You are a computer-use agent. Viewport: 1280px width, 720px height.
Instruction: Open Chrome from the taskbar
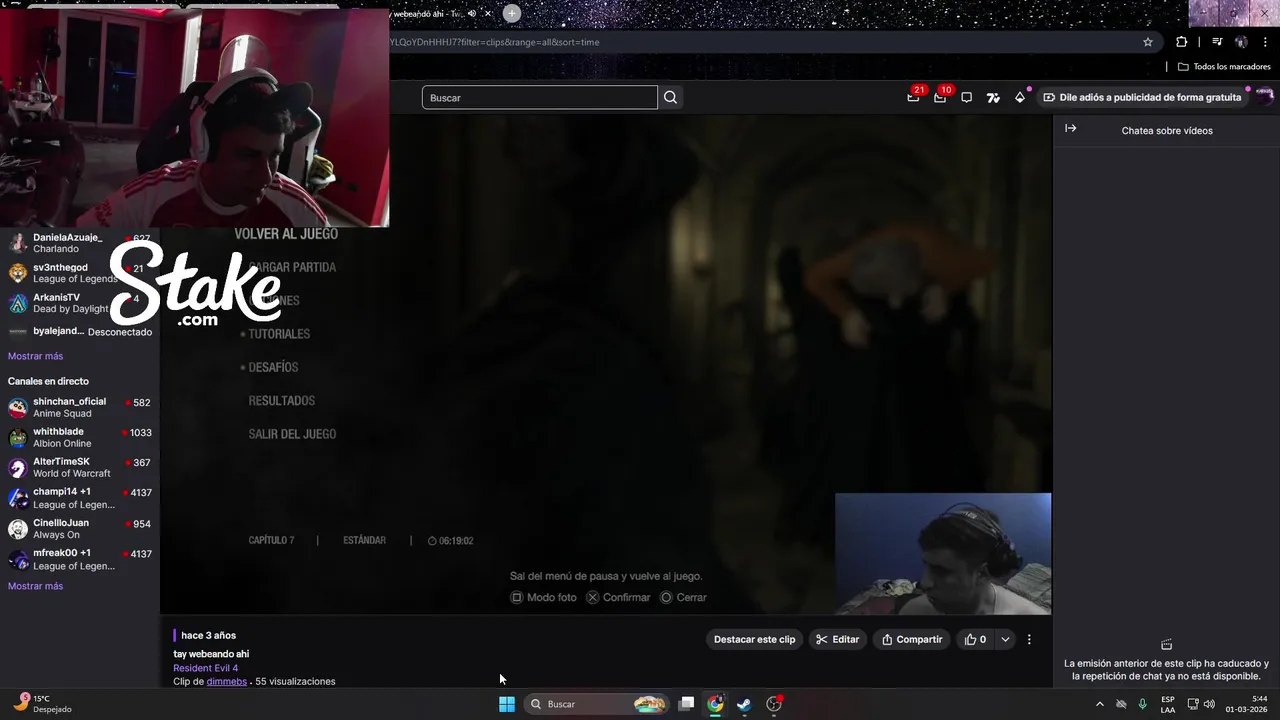[x=715, y=704]
